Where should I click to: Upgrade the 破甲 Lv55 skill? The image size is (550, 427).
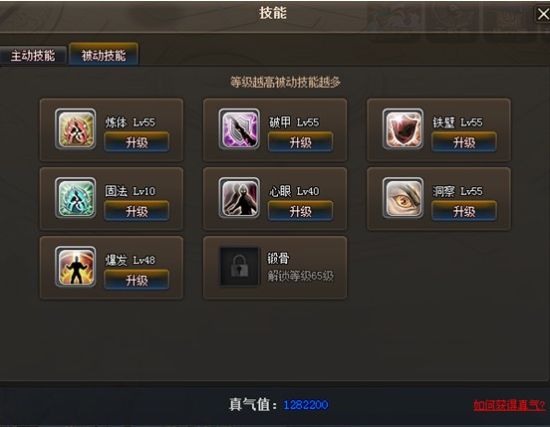301,142
